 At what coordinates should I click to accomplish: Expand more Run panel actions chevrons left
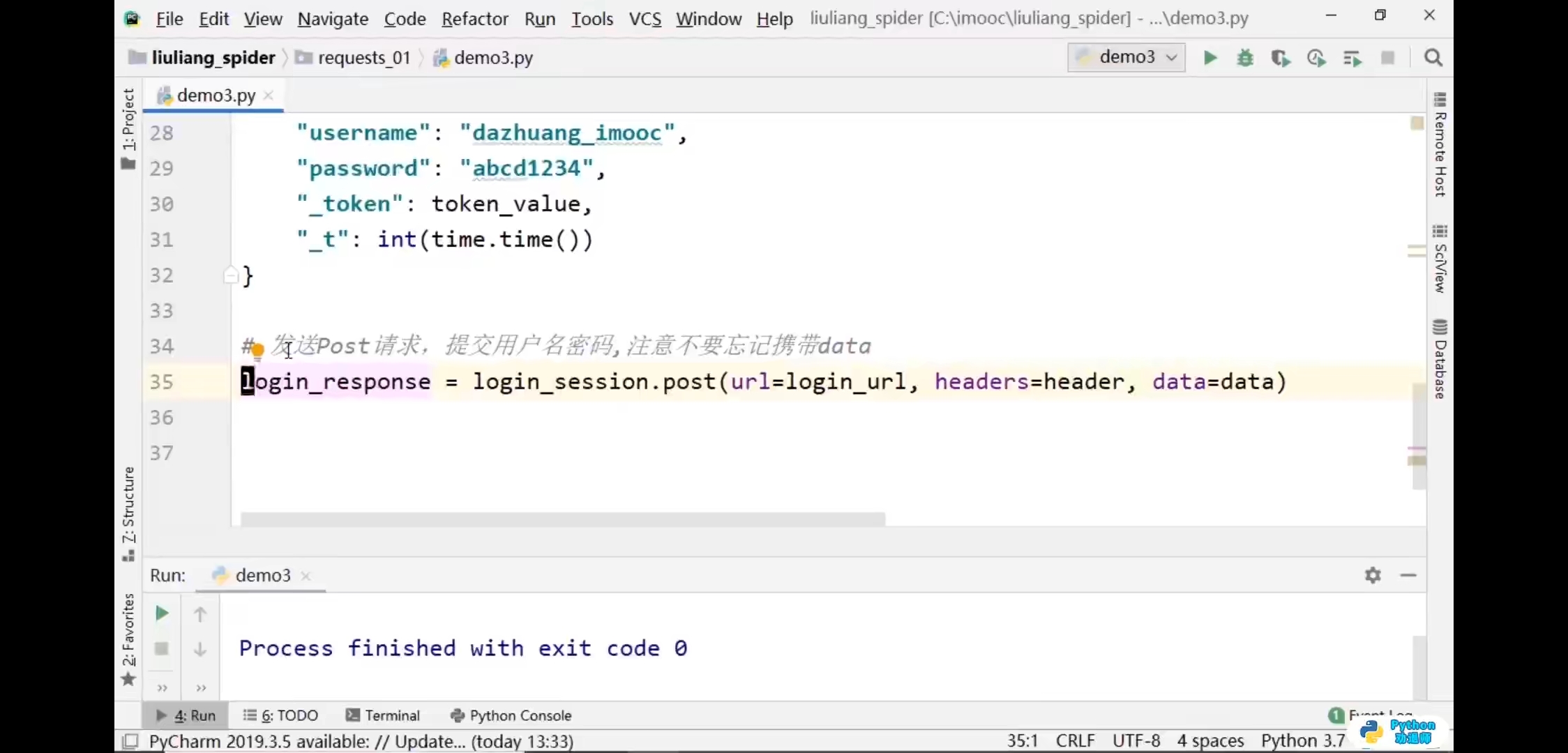(x=163, y=688)
